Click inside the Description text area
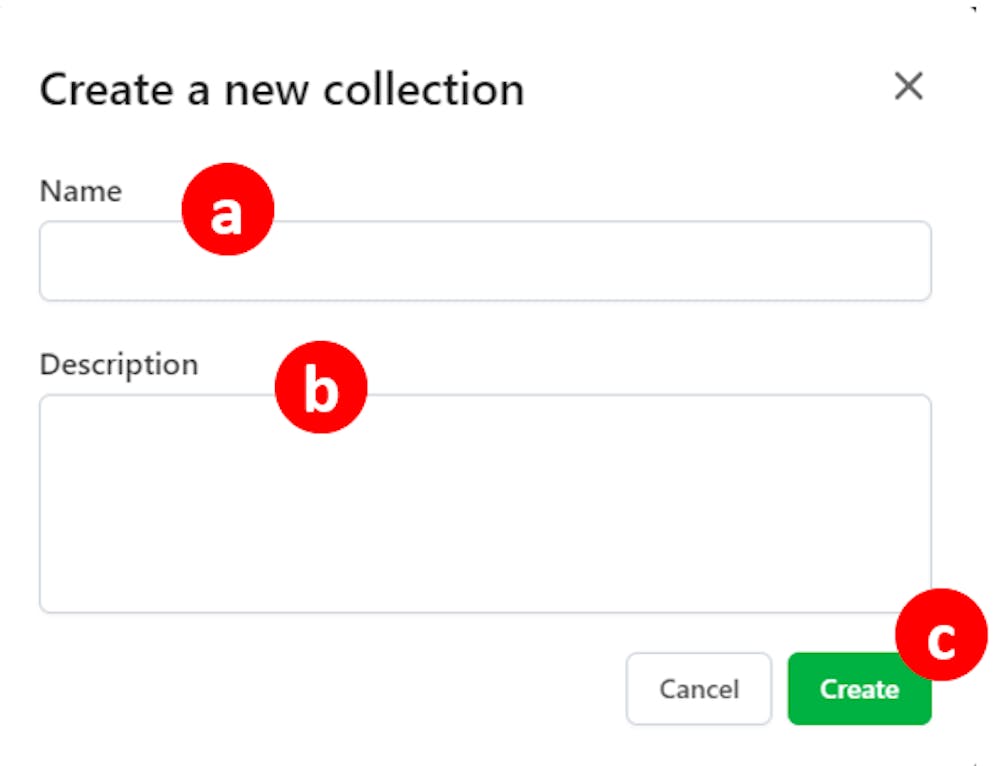 (x=485, y=503)
